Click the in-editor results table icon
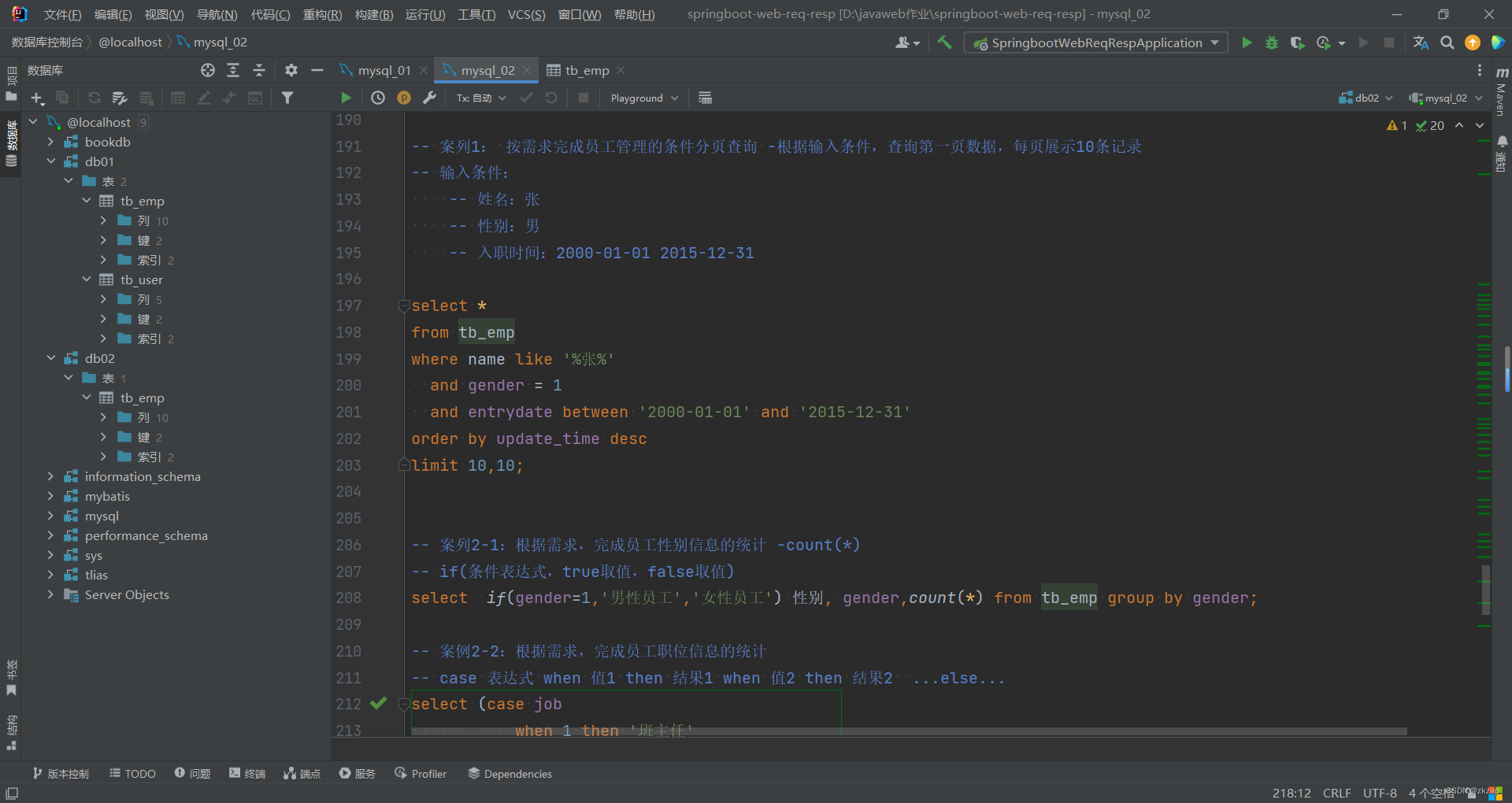 (705, 98)
